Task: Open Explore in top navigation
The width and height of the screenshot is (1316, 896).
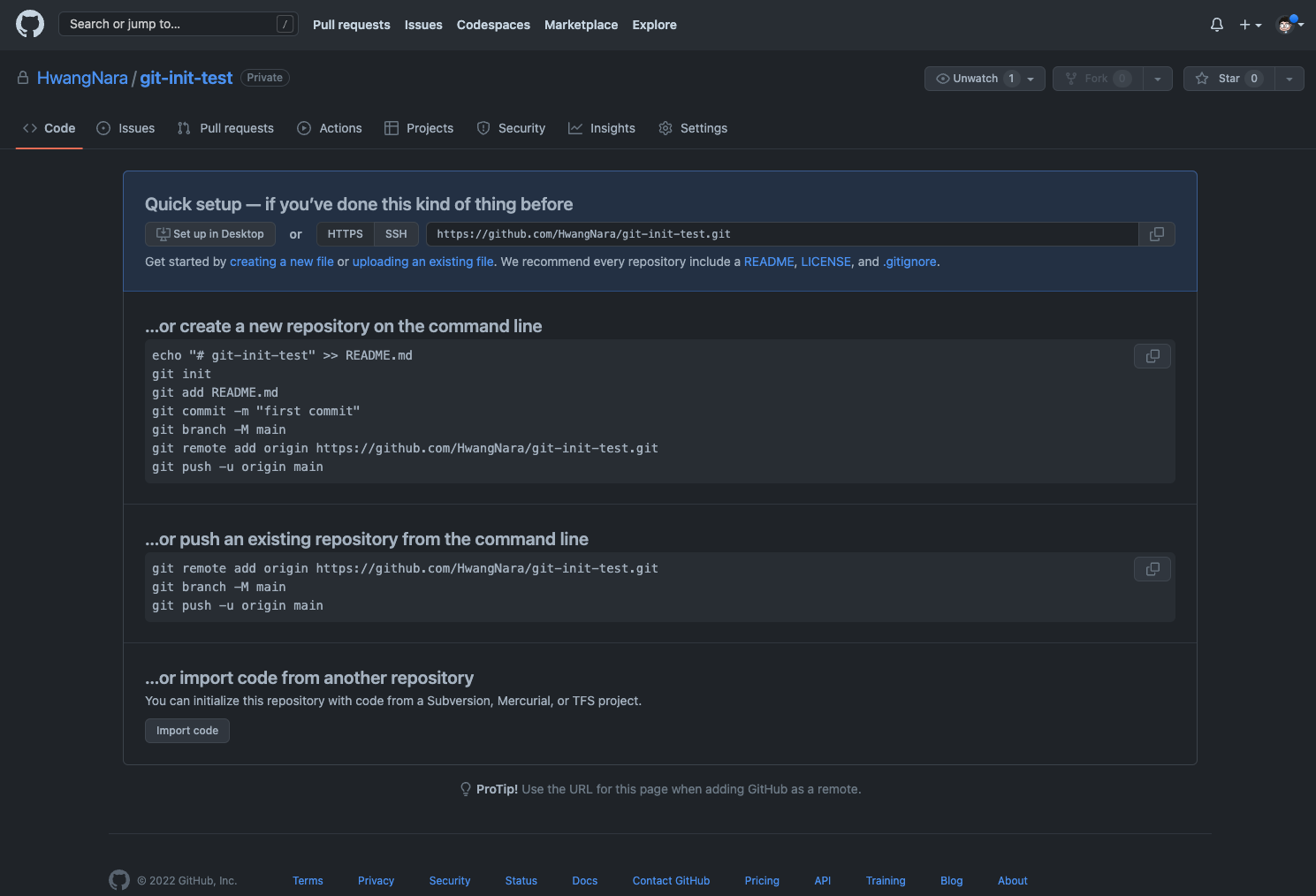Action: [x=655, y=25]
